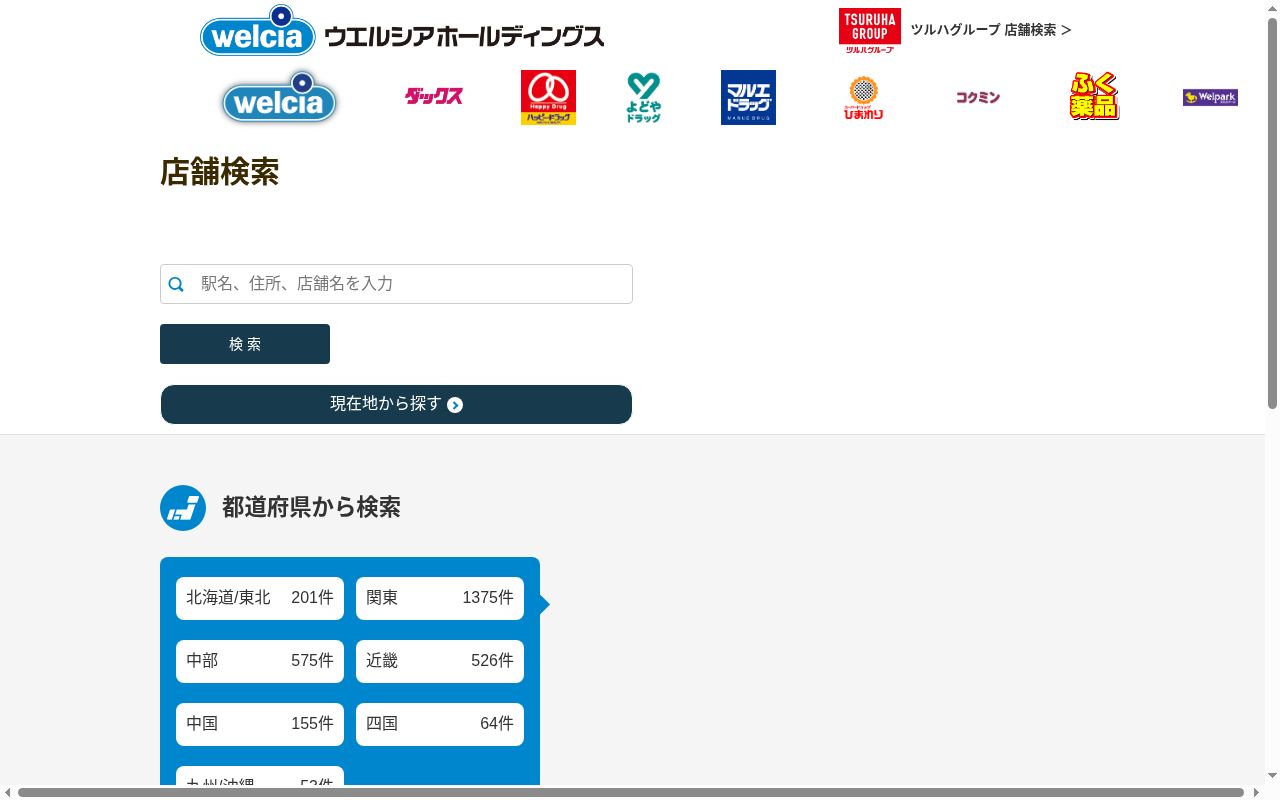The height and width of the screenshot is (800, 1280).
Task: Select the 近畿 region with 526件
Action: tap(440, 661)
